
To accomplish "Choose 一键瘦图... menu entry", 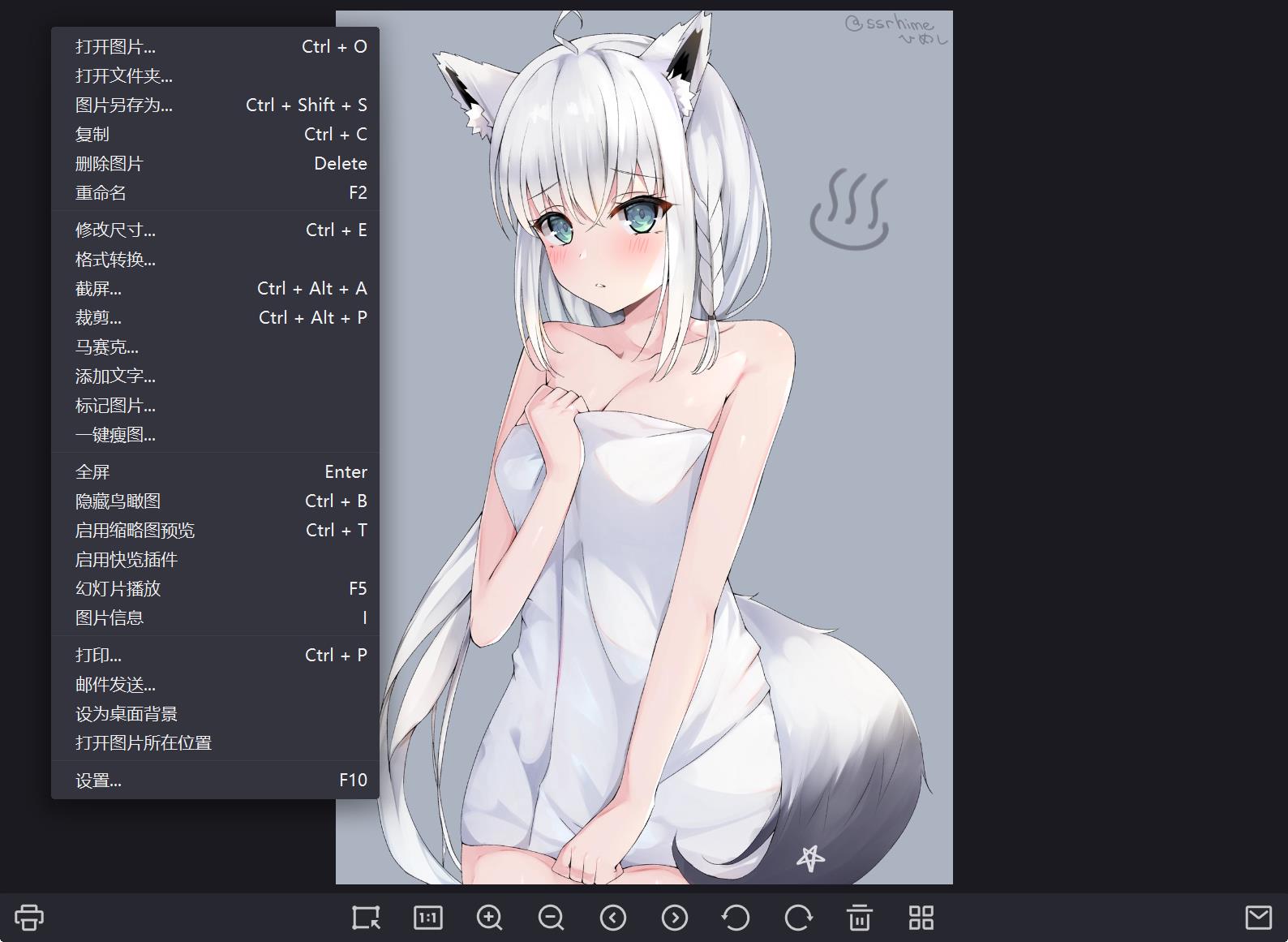I will click(215, 435).
